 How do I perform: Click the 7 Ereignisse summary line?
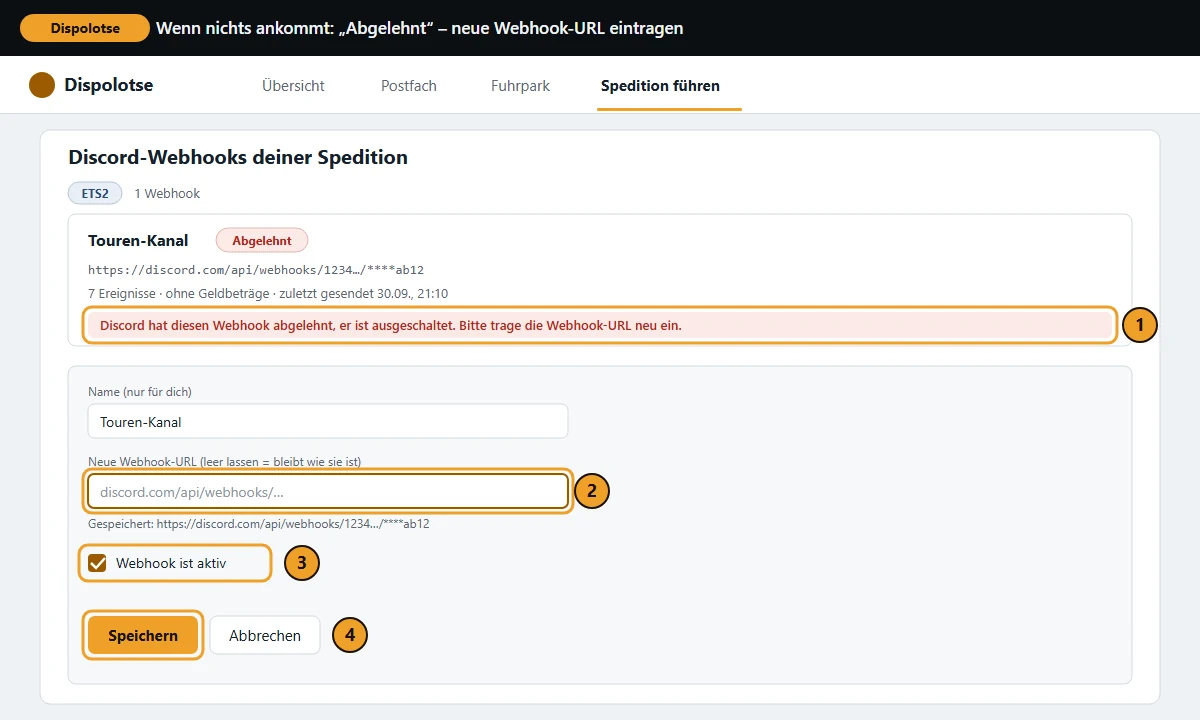pyautogui.click(x=268, y=293)
